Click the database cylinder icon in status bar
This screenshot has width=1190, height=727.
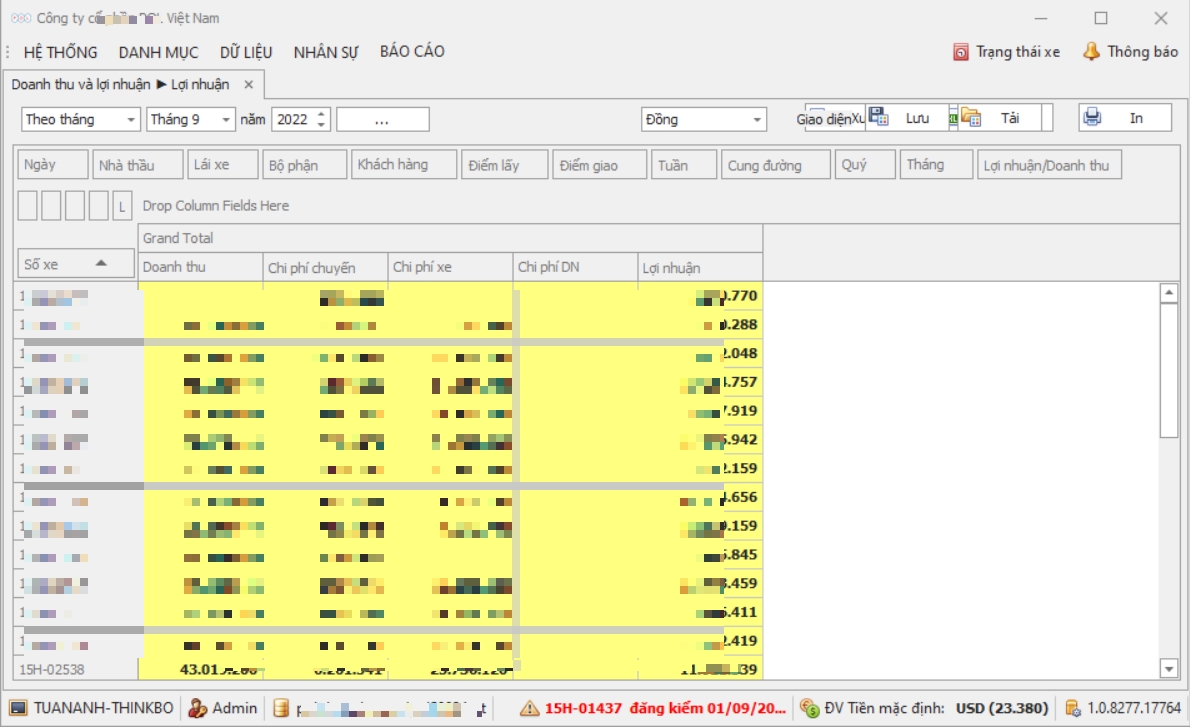(x=281, y=708)
